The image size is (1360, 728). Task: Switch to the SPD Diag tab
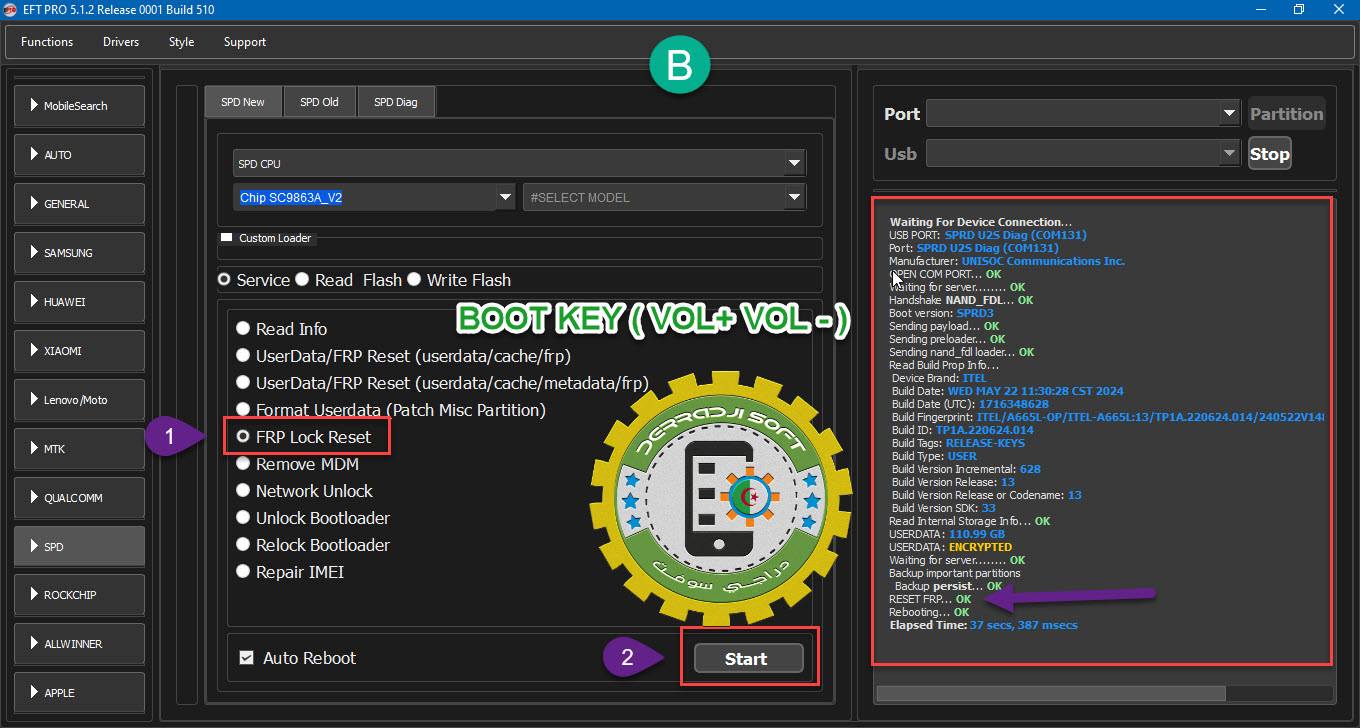pyautogui.click(x=396, y=102)
